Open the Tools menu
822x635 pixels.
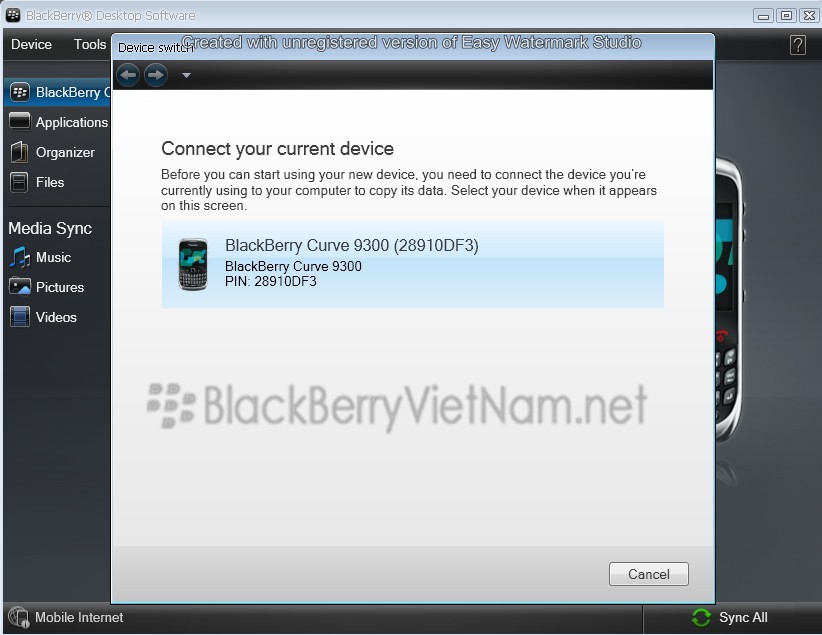(x=90, y=45)
